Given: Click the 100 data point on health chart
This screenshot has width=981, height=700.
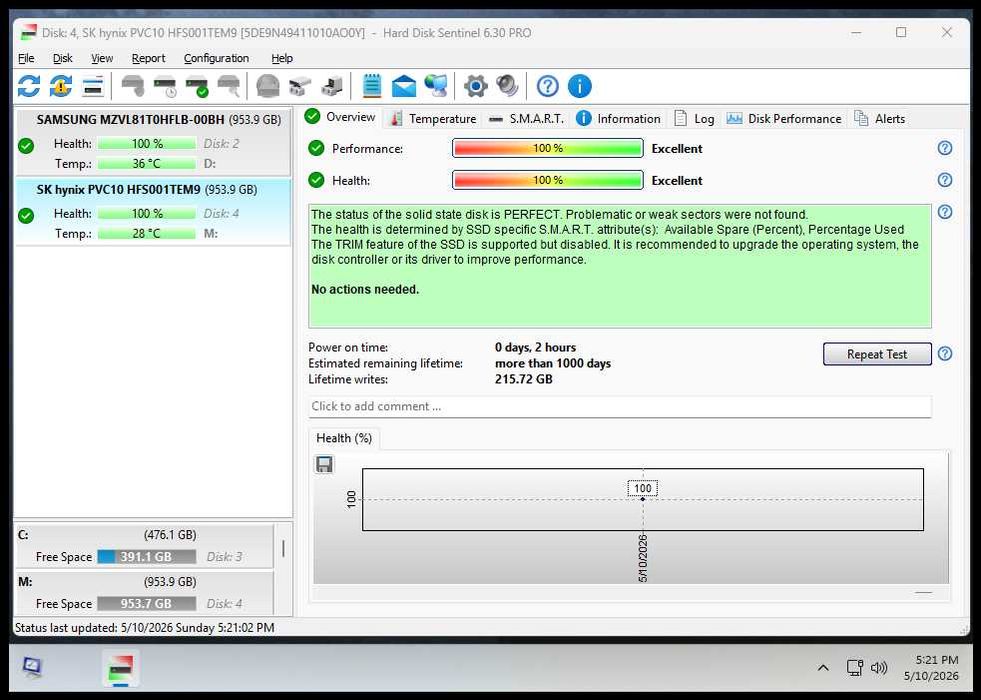Looking at the screenshot, I should point(643,499).
